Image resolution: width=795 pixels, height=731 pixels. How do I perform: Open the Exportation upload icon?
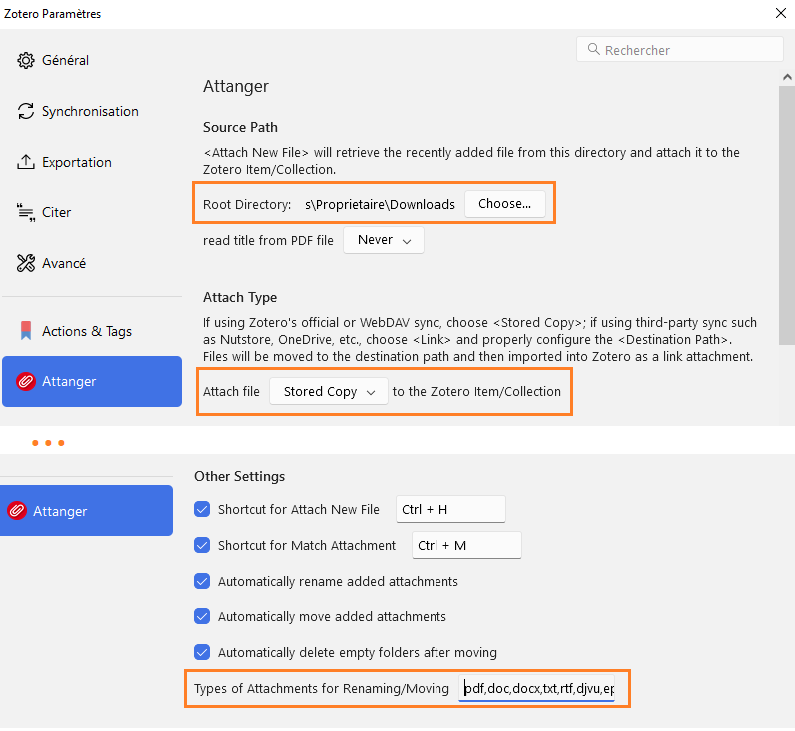25,162
